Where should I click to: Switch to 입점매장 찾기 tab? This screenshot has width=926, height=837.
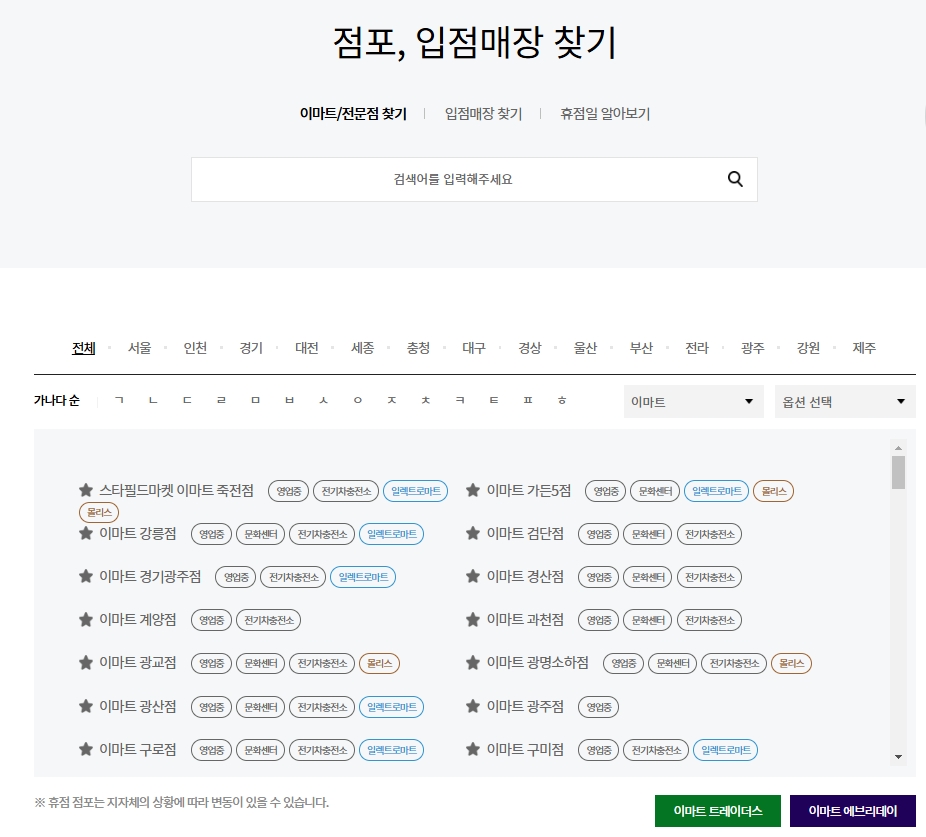tap(483, 113)
